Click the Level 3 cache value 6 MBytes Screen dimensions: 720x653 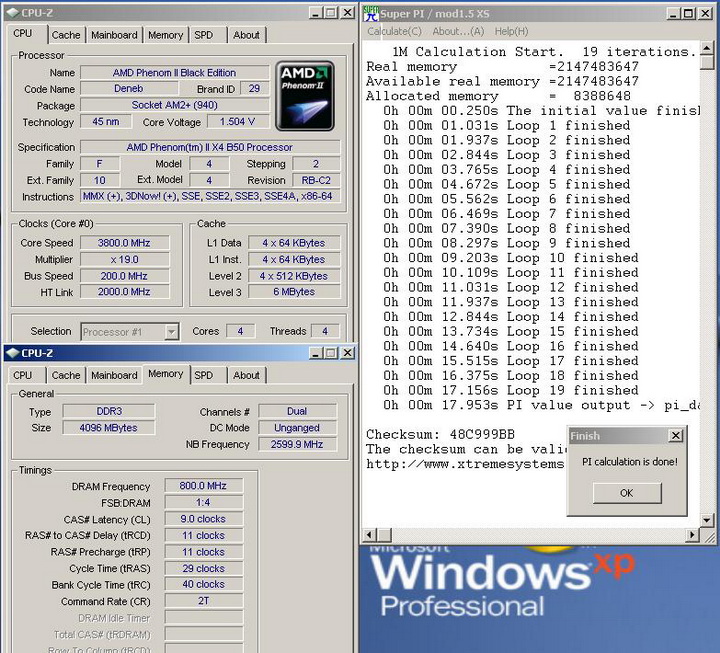[294, 292]
